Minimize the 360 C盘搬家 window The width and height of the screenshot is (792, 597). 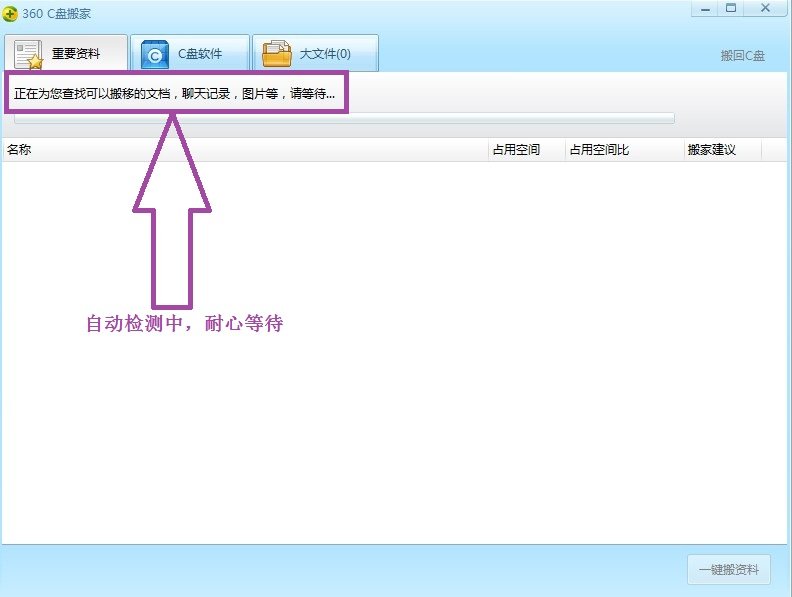click(x=706, y=9)
